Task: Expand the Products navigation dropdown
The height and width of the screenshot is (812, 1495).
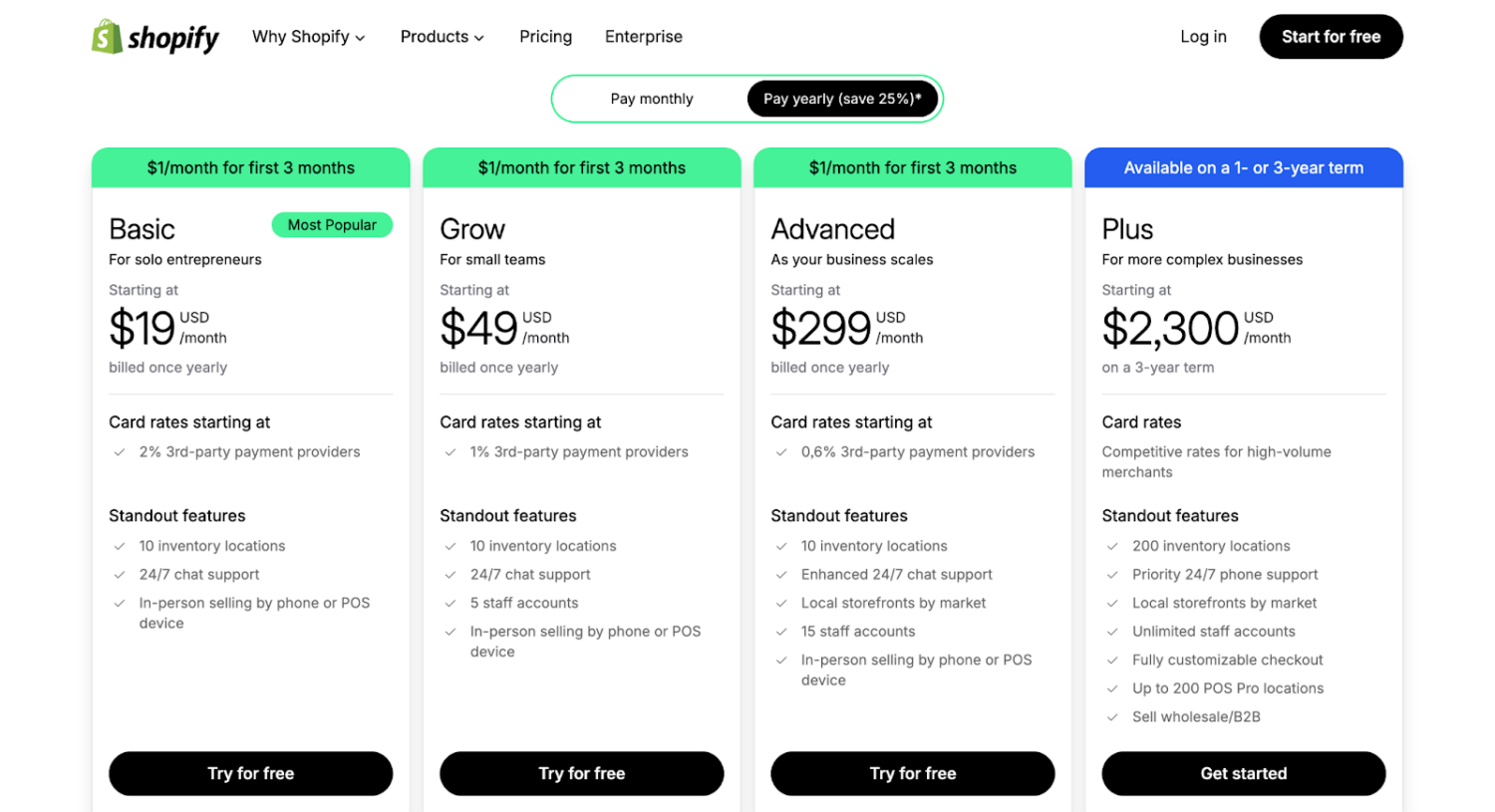Action: point(442,37)
